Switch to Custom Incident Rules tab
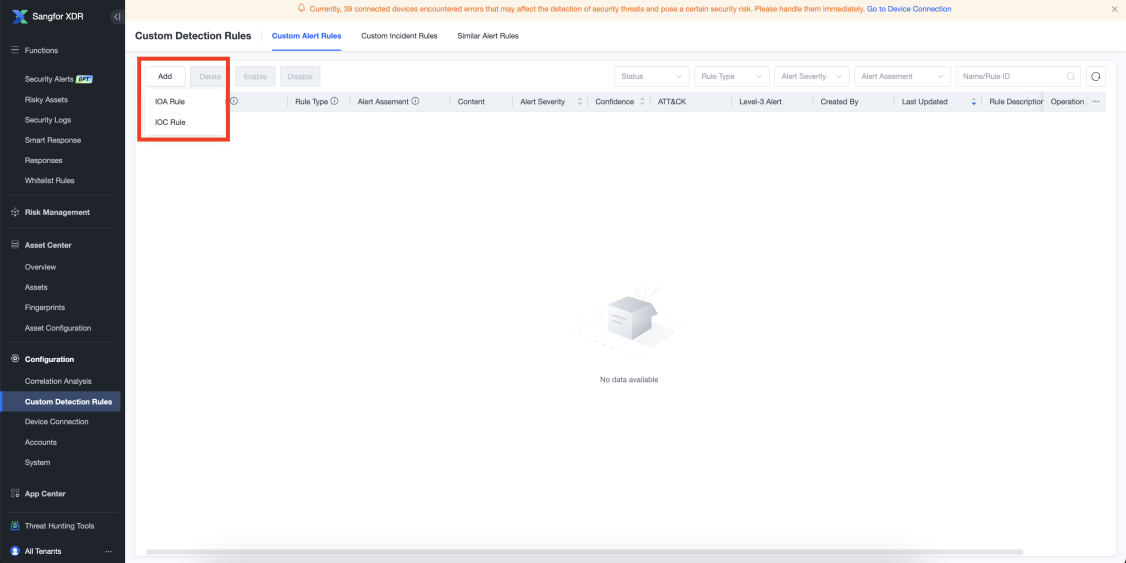The width and height of the screenshot is (1126, 563). 399,36
